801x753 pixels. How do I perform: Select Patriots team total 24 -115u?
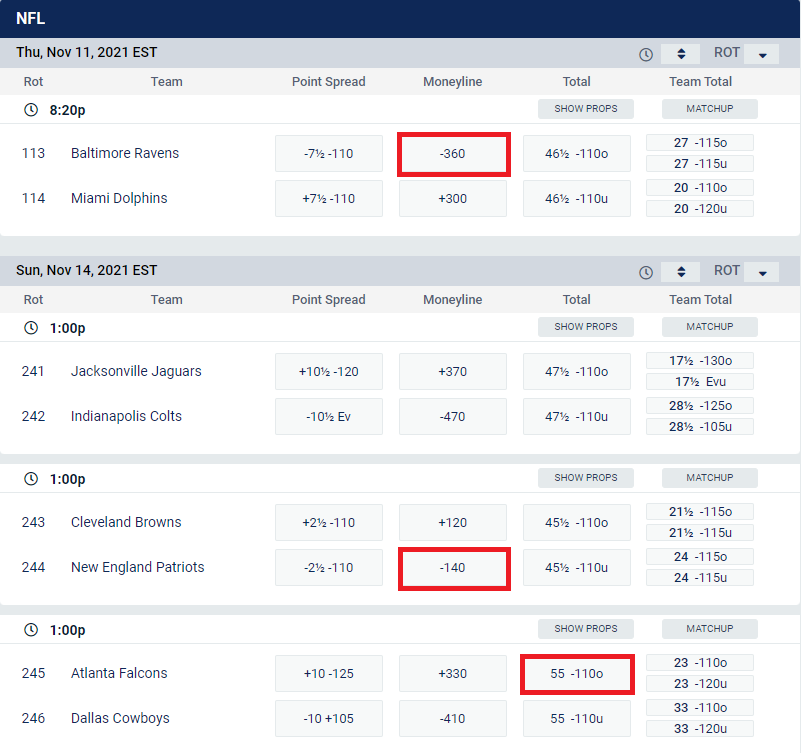tap(700, 578)
